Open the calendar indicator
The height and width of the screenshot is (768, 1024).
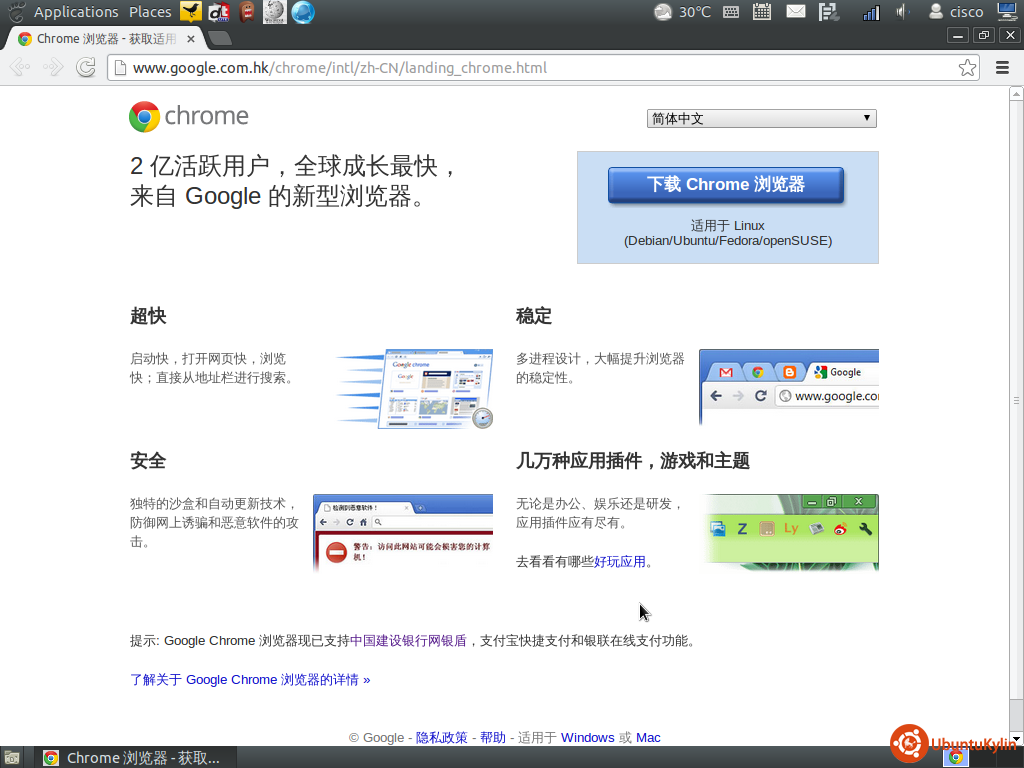761,12
